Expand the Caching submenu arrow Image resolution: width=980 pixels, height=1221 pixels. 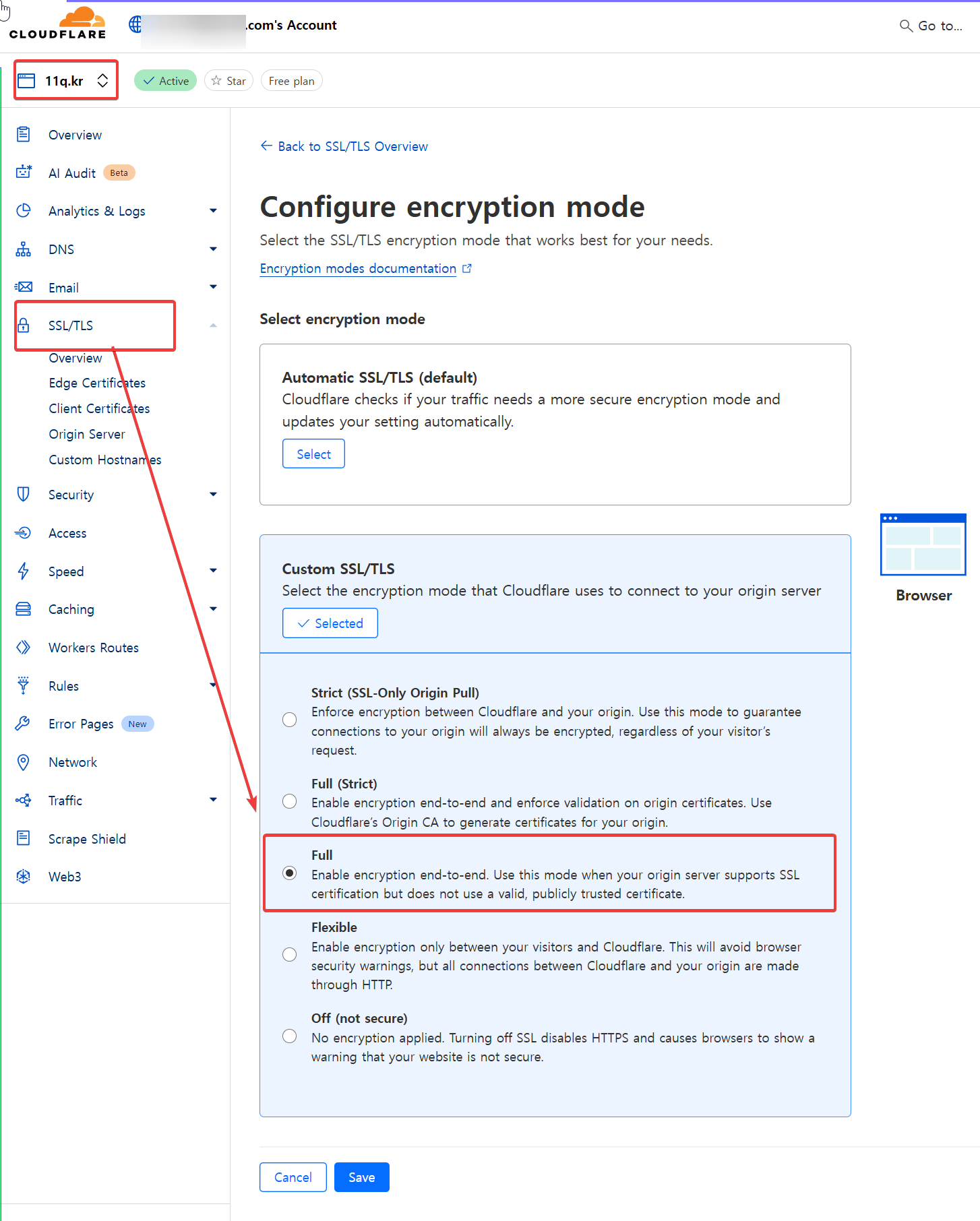[213, 608]
